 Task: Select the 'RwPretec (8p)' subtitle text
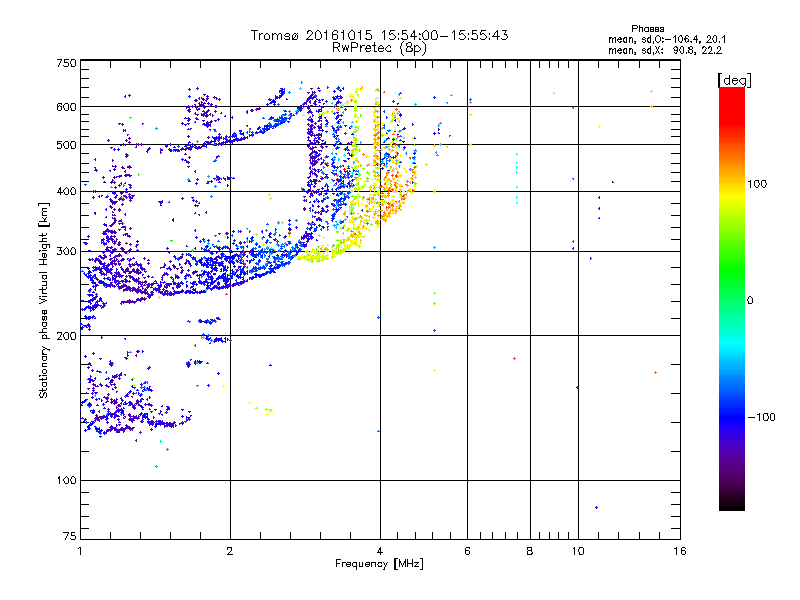coord(379,48)
